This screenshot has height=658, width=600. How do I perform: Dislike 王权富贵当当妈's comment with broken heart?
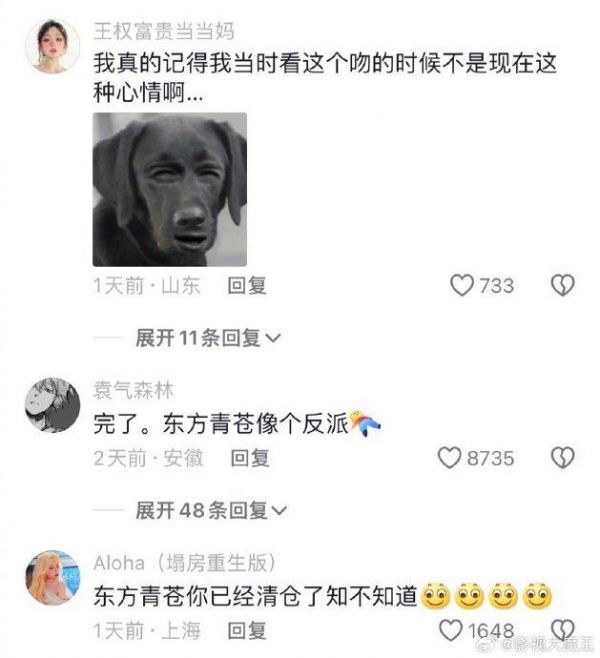point(562,286)
